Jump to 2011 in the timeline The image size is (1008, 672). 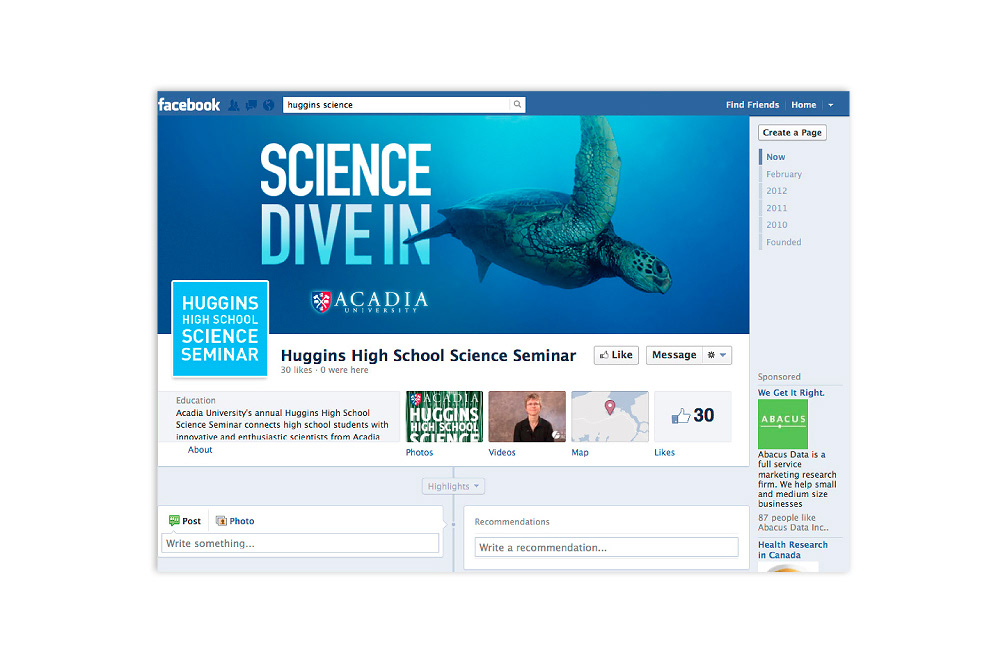click(777, 208)
